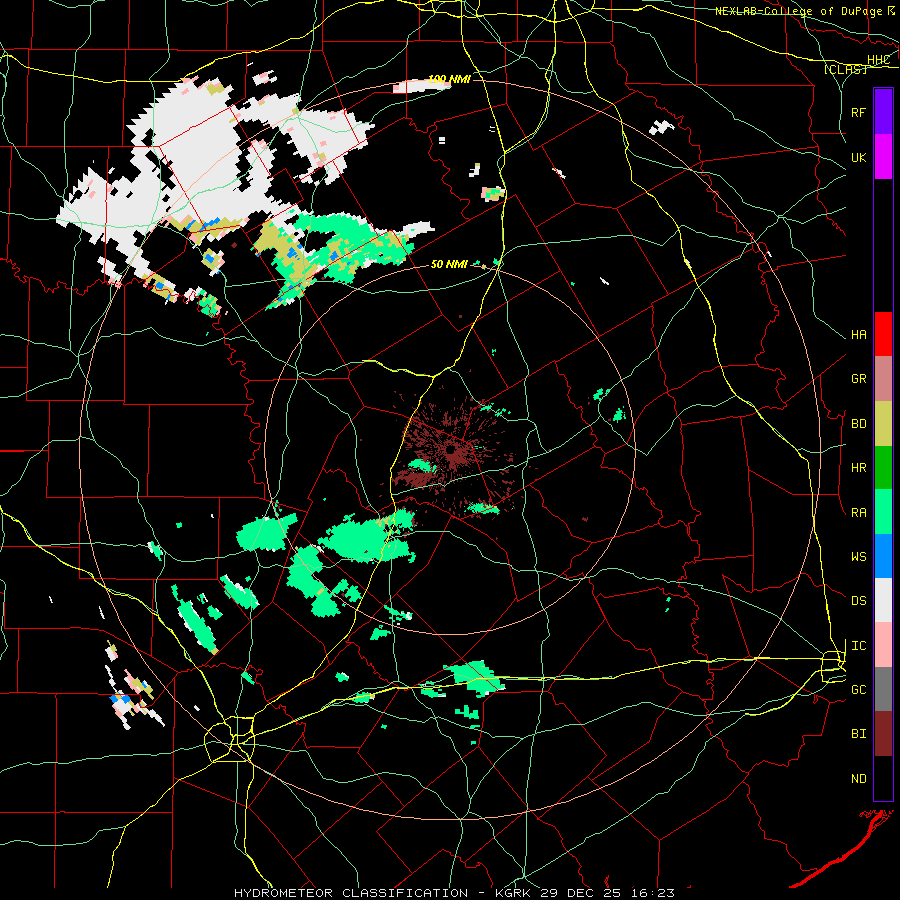Click the "RA" legend label
This screenshot has width=900, height=900.
pyautogui.click(x=858, y=513)
